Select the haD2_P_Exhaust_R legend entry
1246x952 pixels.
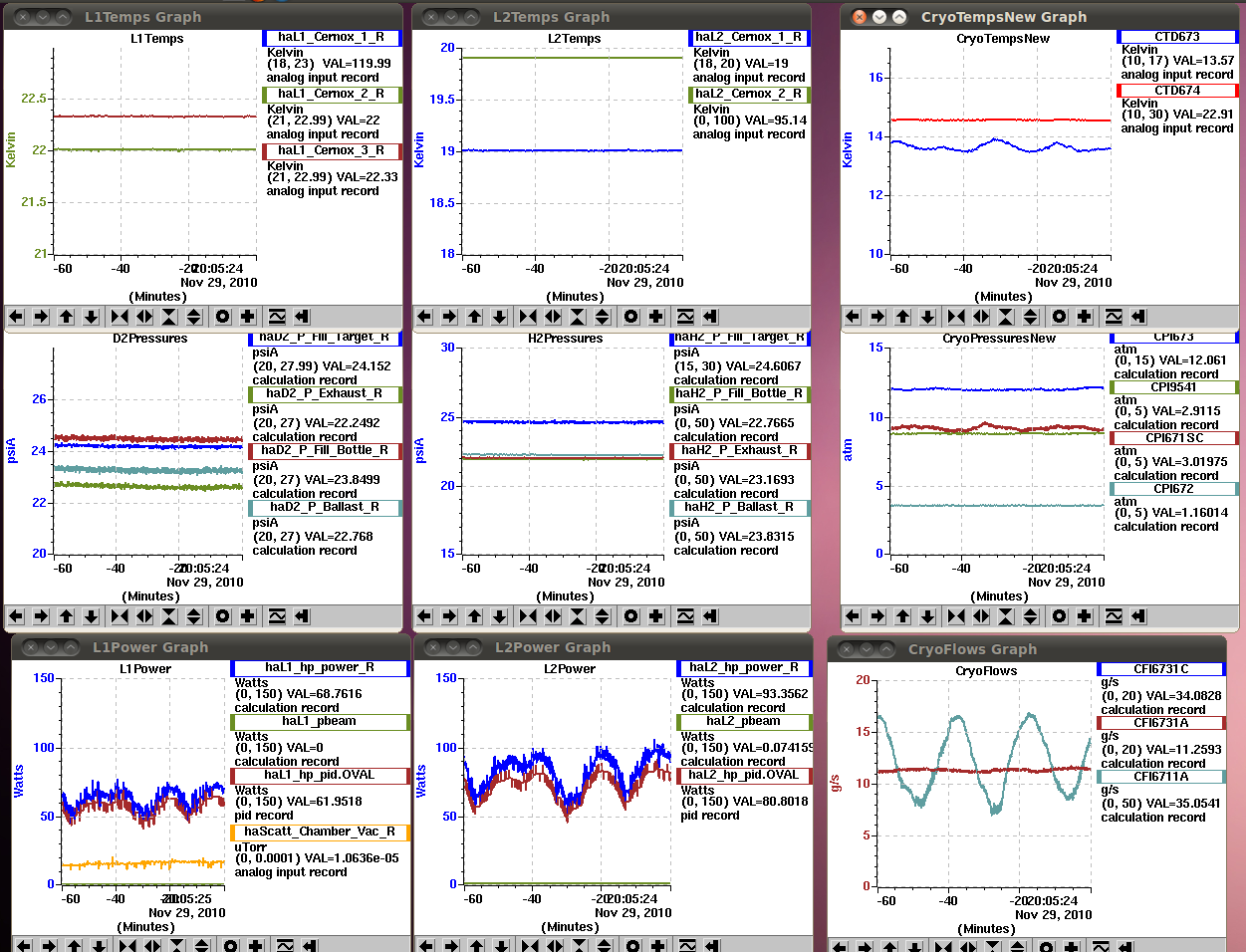tap(325, 394)
